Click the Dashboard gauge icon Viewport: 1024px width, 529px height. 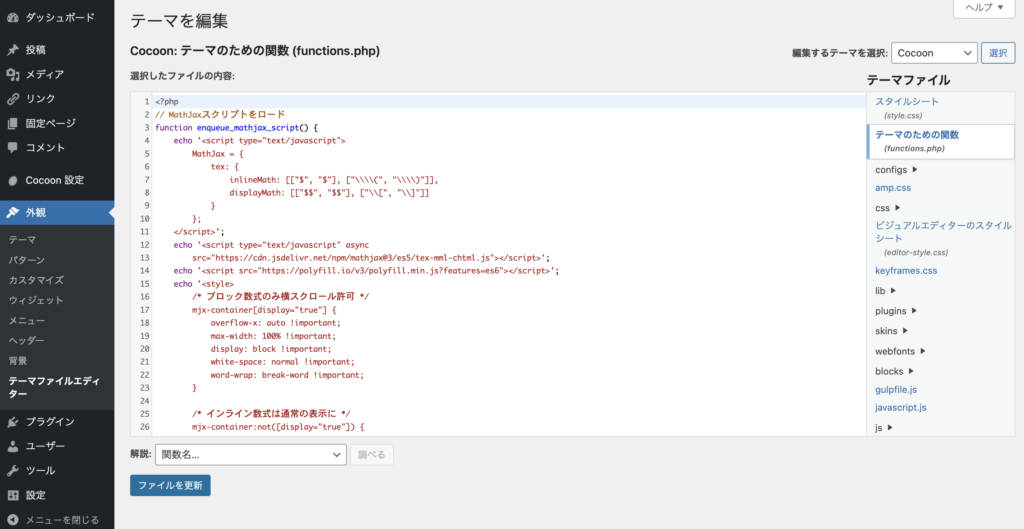[x=12, y=18]
